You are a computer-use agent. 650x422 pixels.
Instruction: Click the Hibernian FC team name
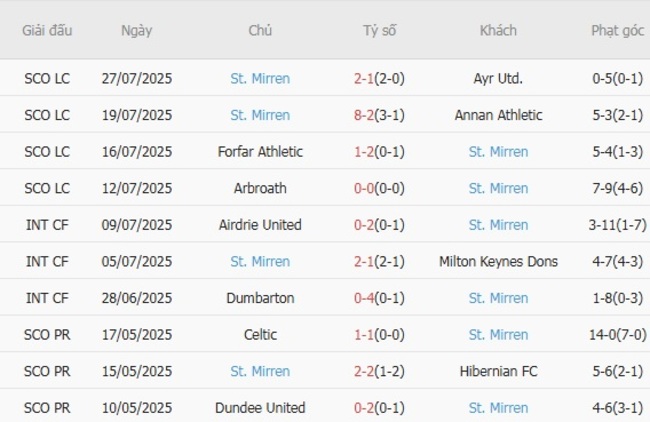point(498,371)
